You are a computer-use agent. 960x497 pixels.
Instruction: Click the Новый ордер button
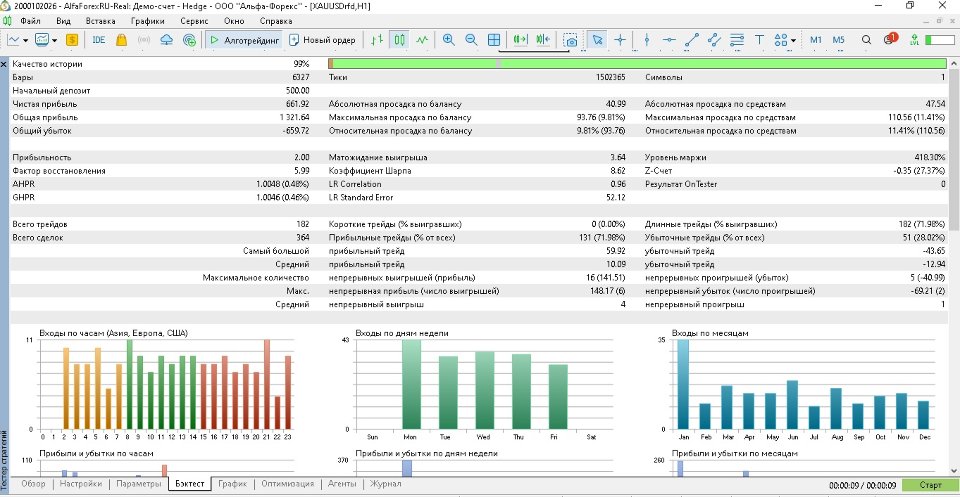click(322, 40)
